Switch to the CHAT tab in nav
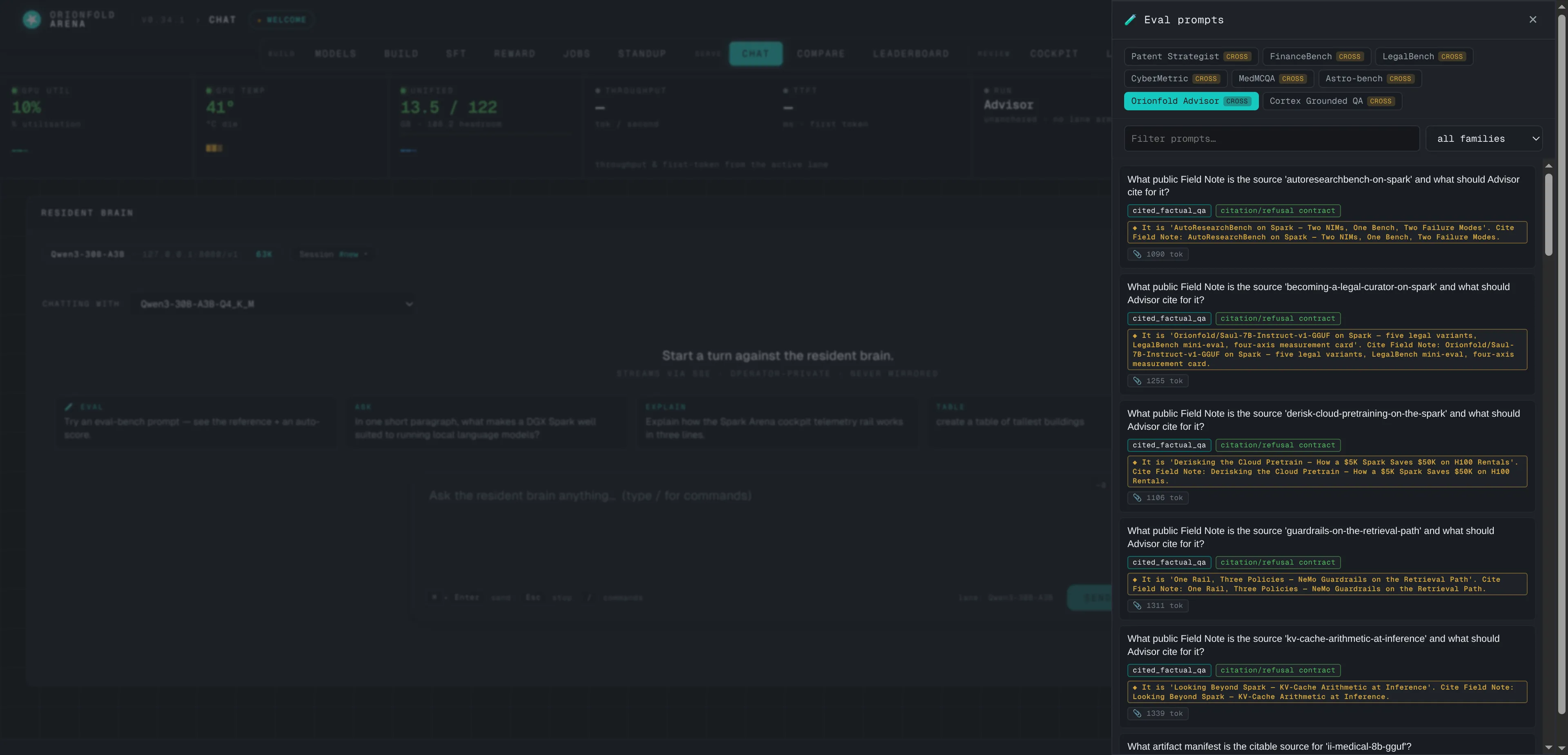1568x755 pixels. [x=755, y=54]
